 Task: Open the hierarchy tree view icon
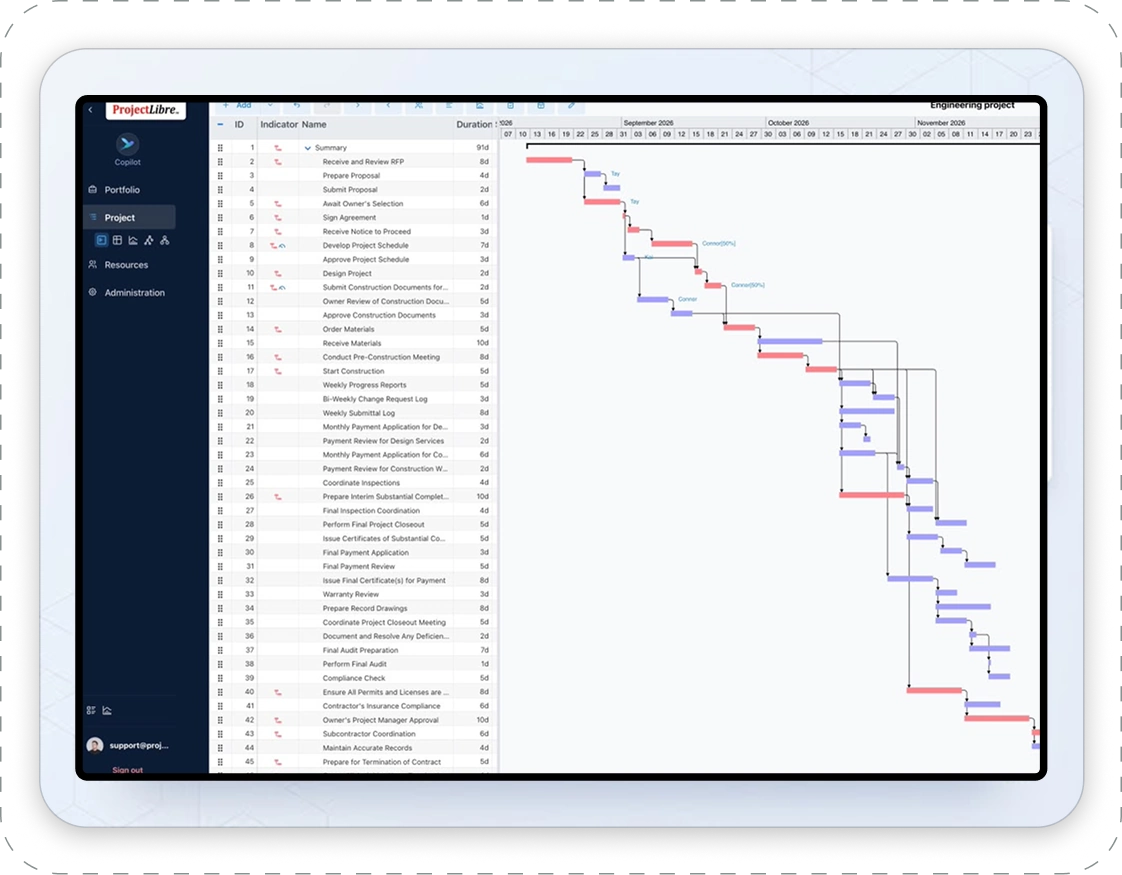tap(165, 240)
